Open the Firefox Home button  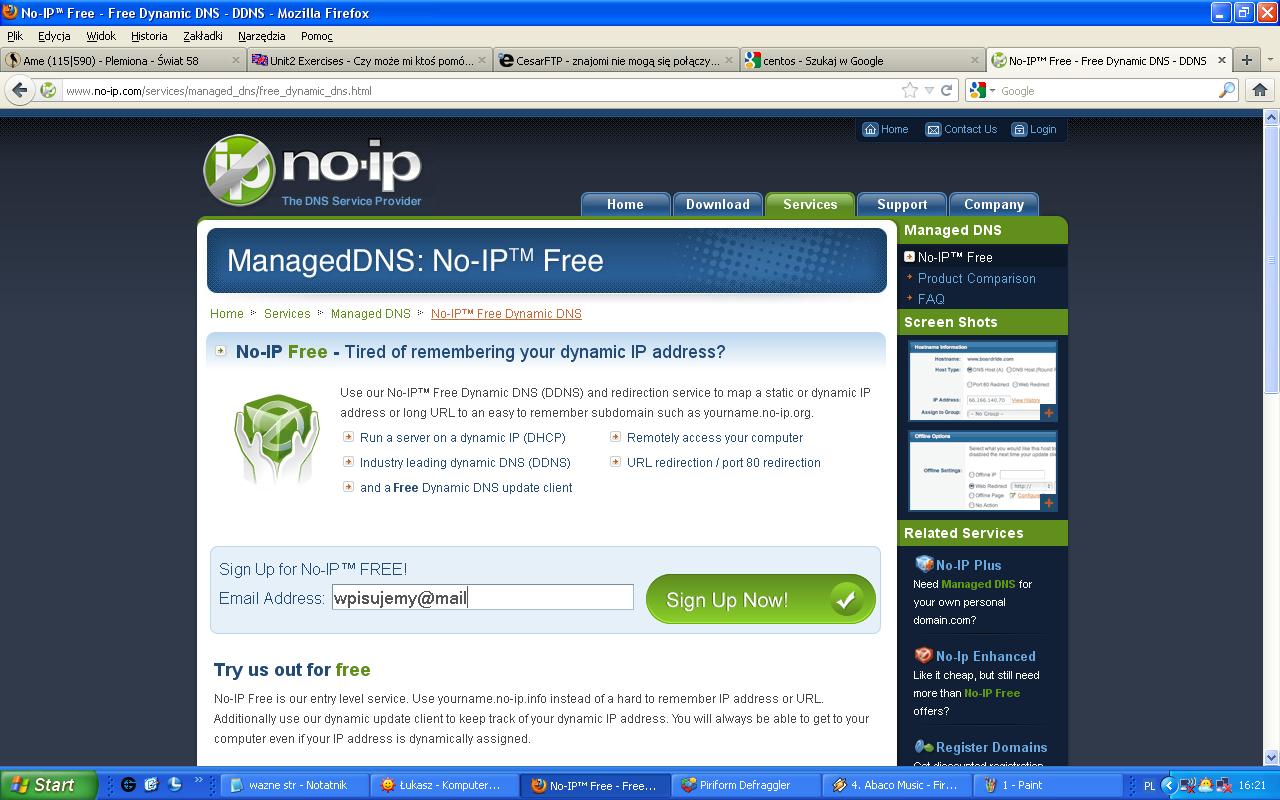(1260, 90)
